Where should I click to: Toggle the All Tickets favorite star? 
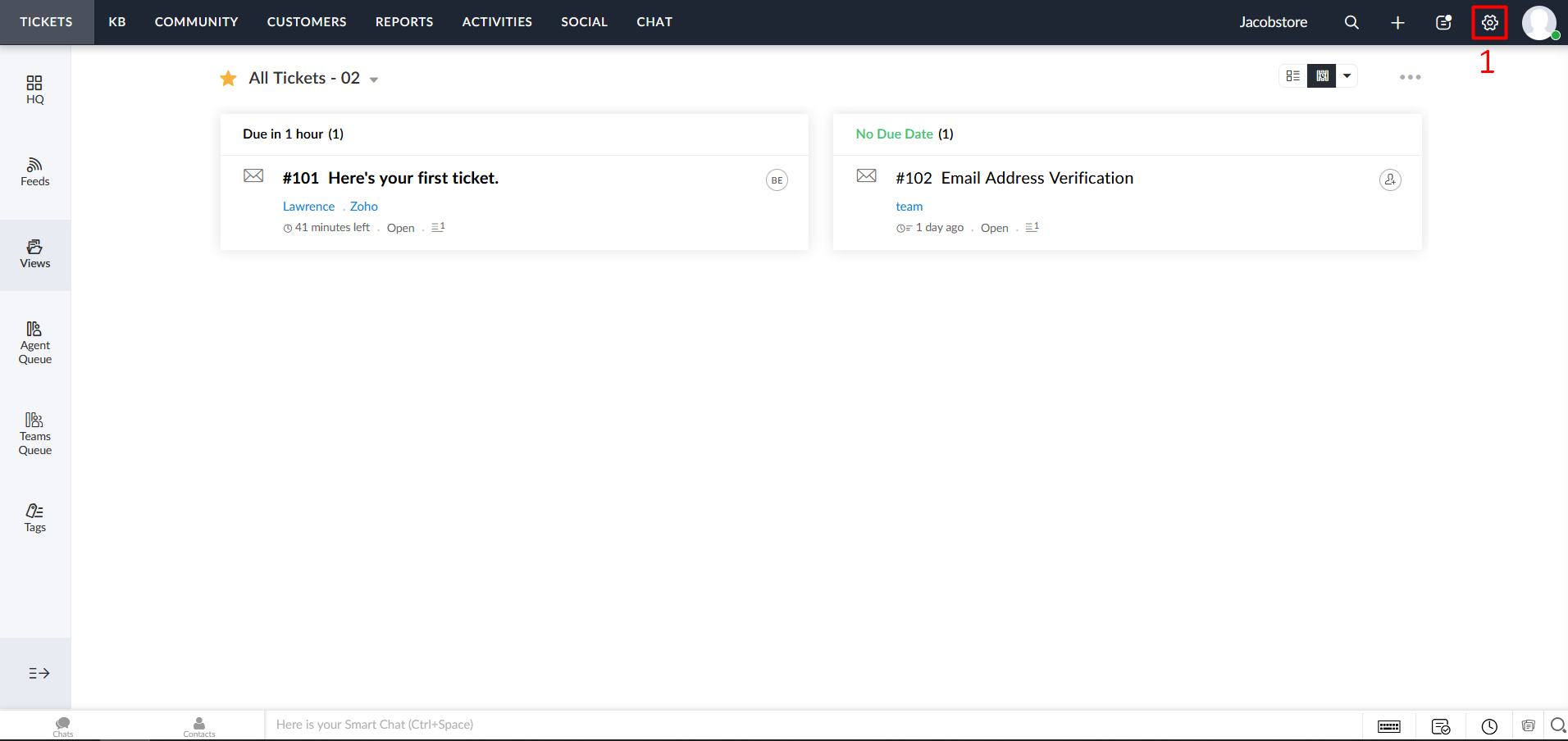(228, 79)
